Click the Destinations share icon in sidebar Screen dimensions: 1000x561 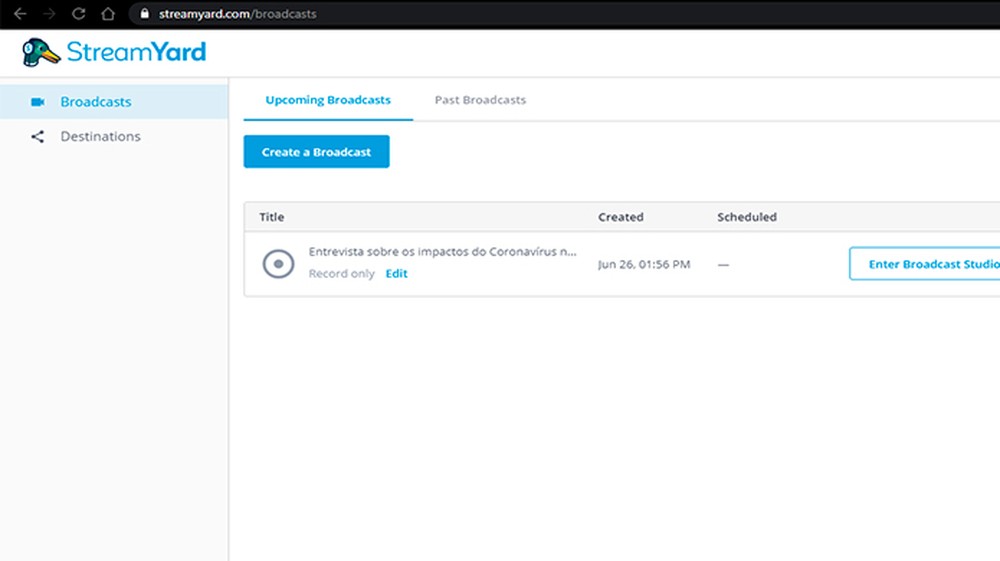(x=38, y=137)
